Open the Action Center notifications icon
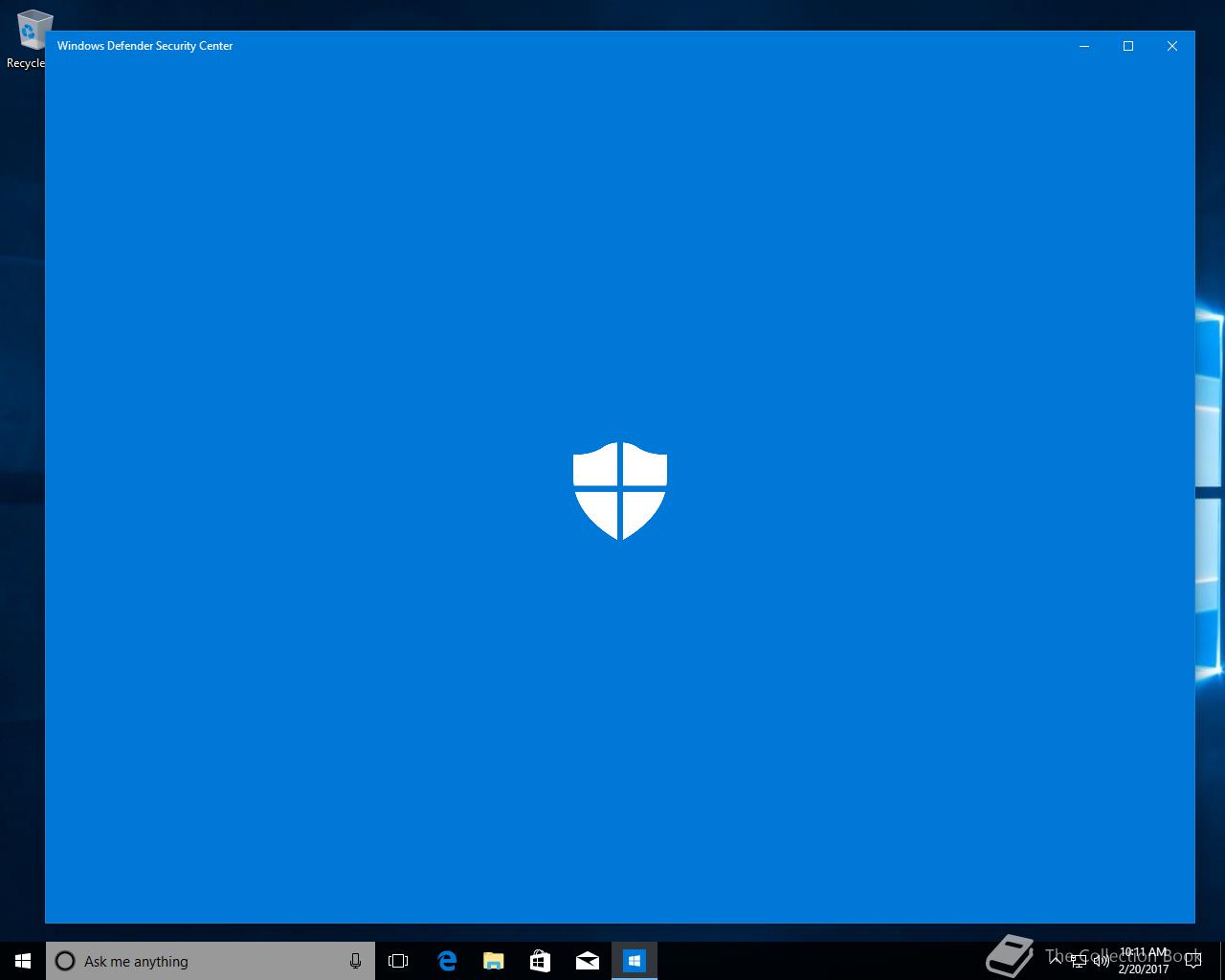This screenshot has height=980, width=1225. [1193, 961]
